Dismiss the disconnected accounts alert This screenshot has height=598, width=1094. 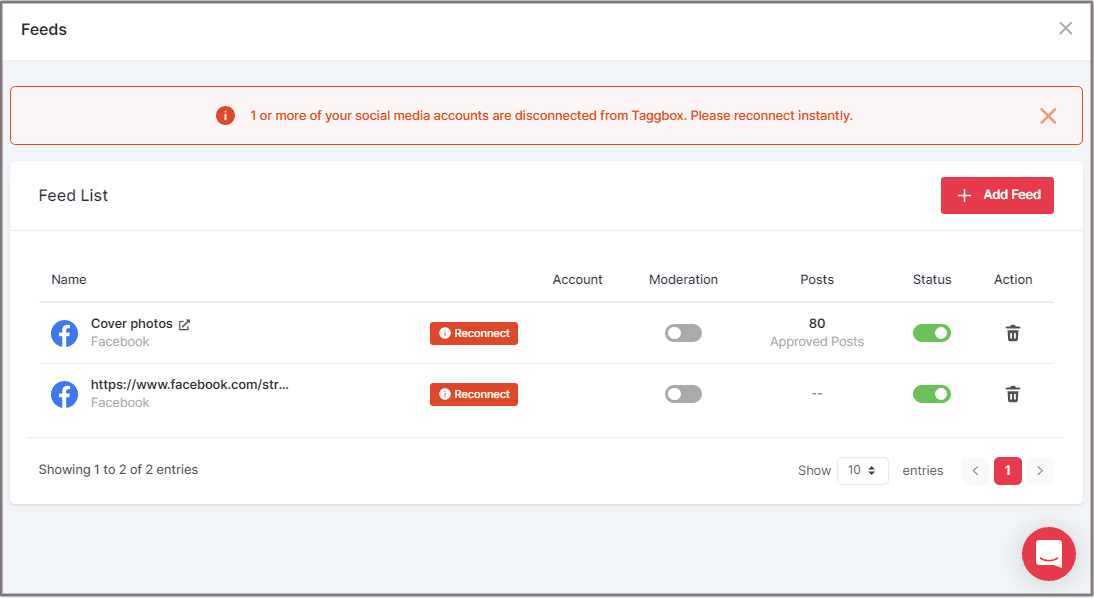tap(1048, 116)
